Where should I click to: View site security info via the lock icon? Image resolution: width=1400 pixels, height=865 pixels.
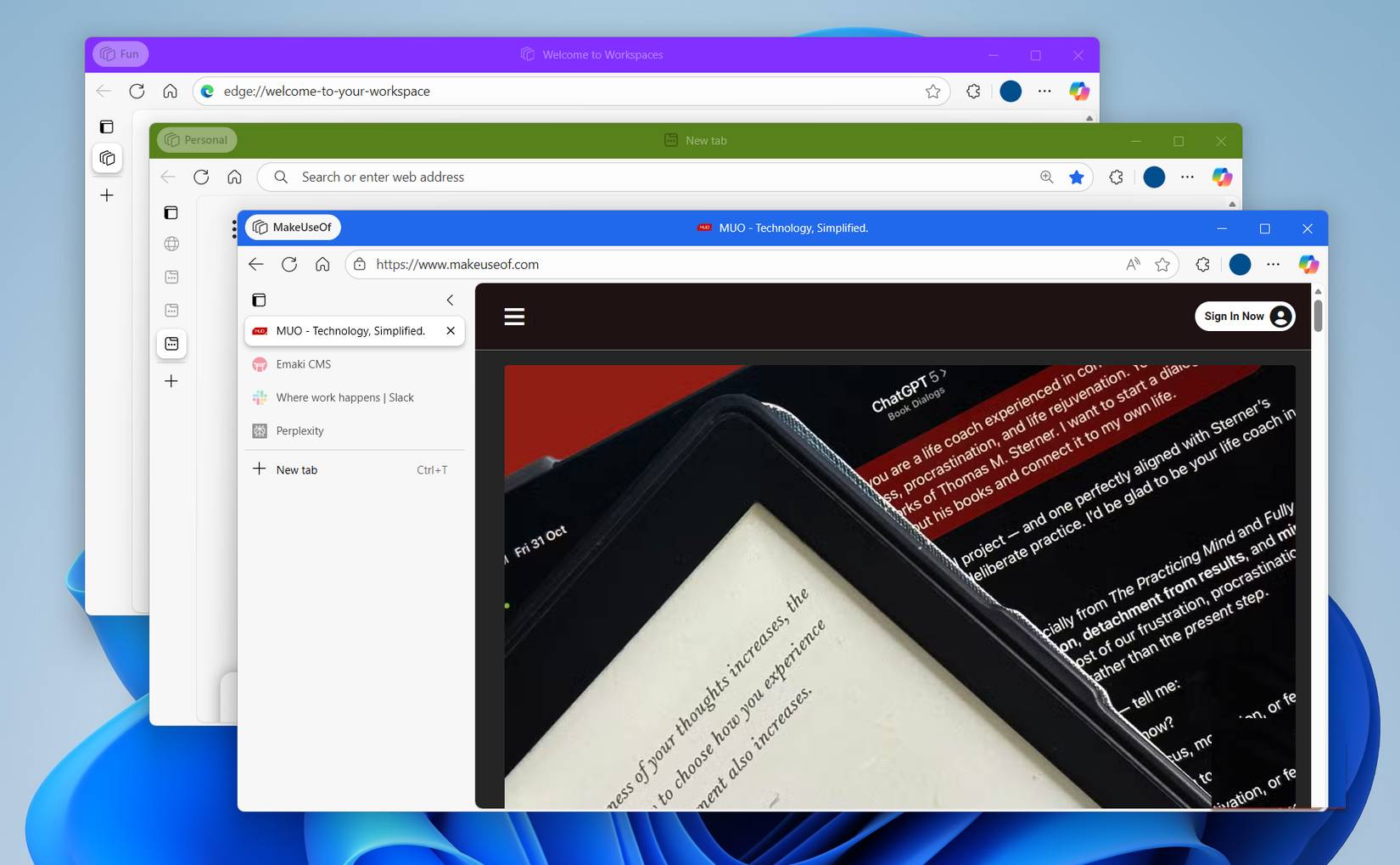(x=360, y=264)
